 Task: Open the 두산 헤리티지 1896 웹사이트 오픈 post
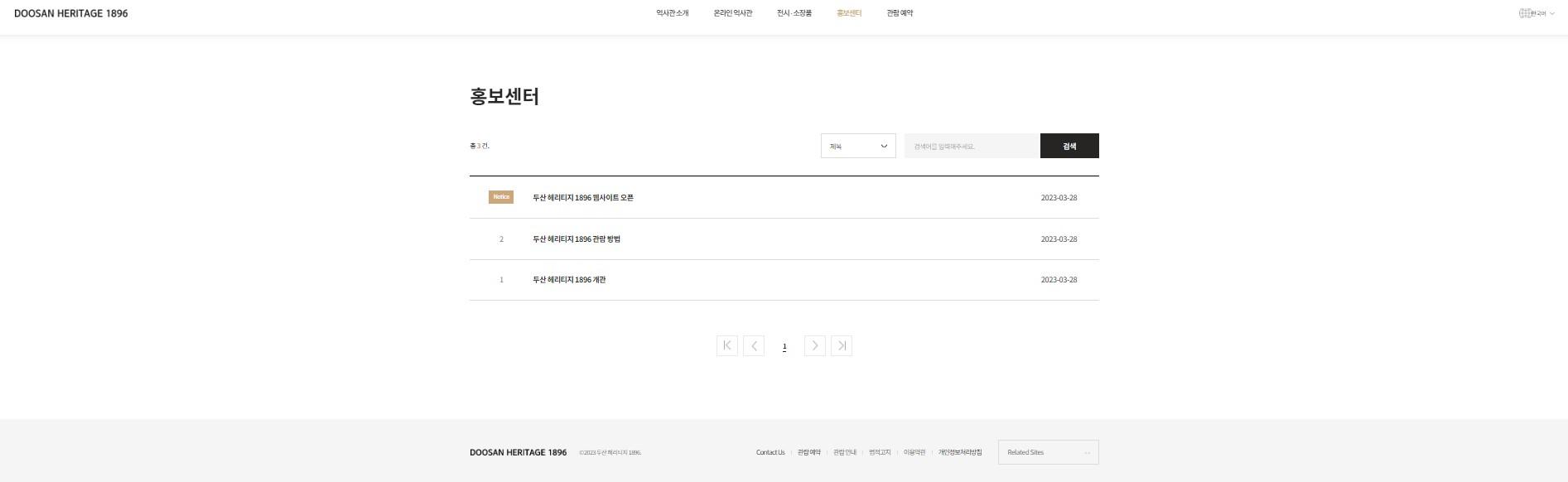pyautogui.click(x=583, y=198)
